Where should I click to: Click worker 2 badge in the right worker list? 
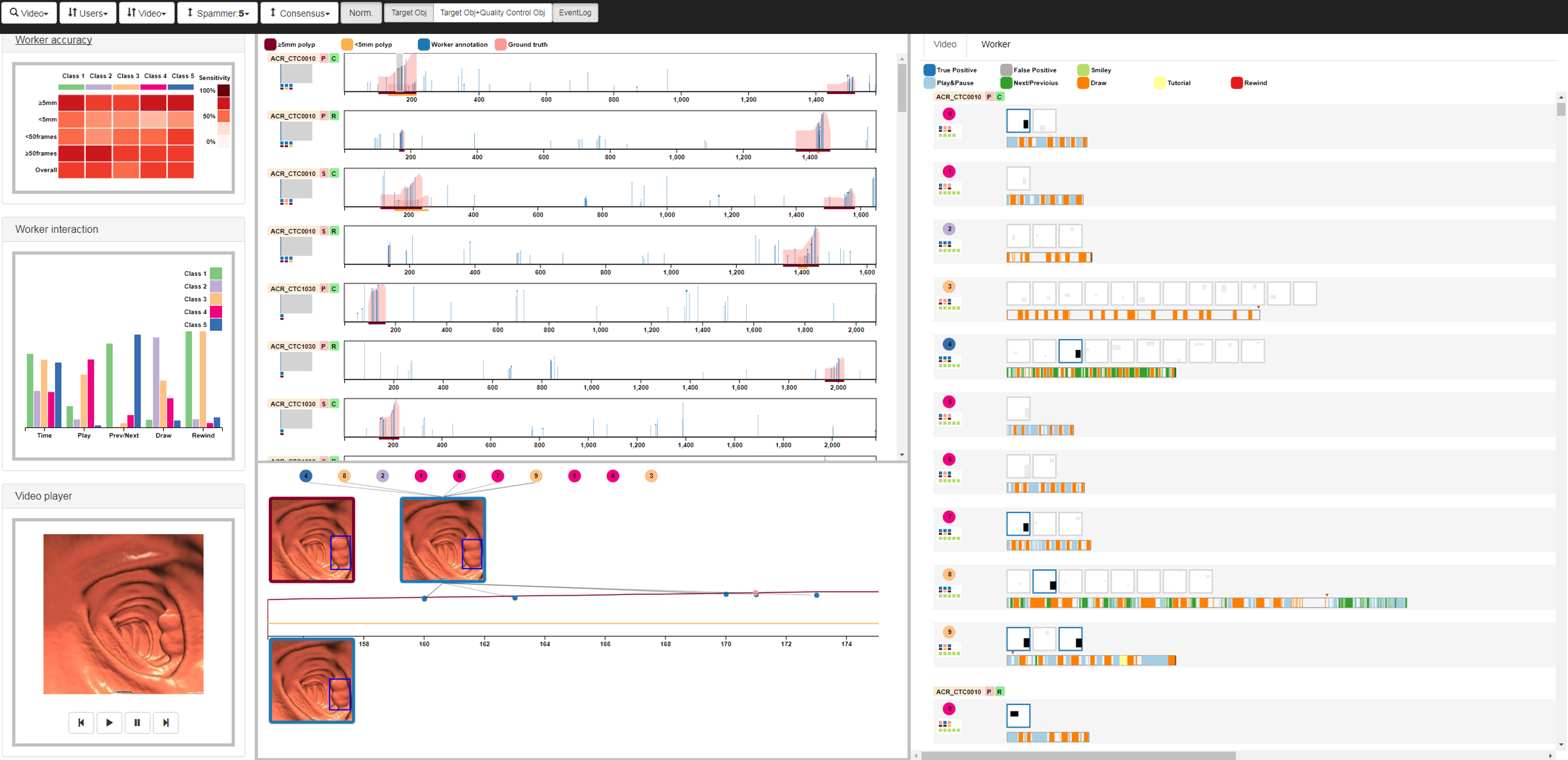pos(949,229)
